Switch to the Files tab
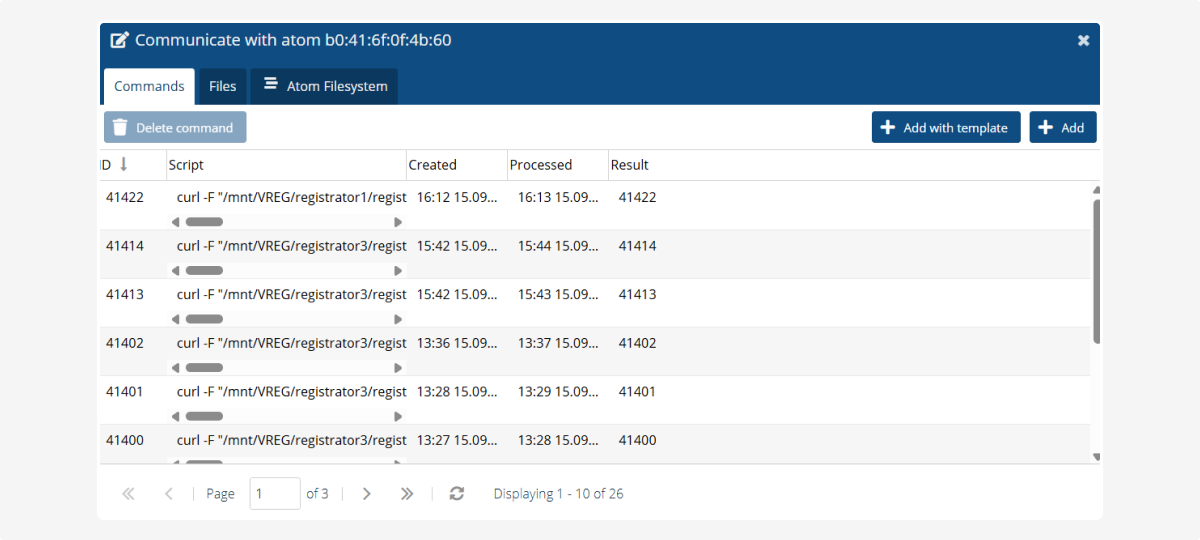The image size is (1200, 540). point(222,87)
